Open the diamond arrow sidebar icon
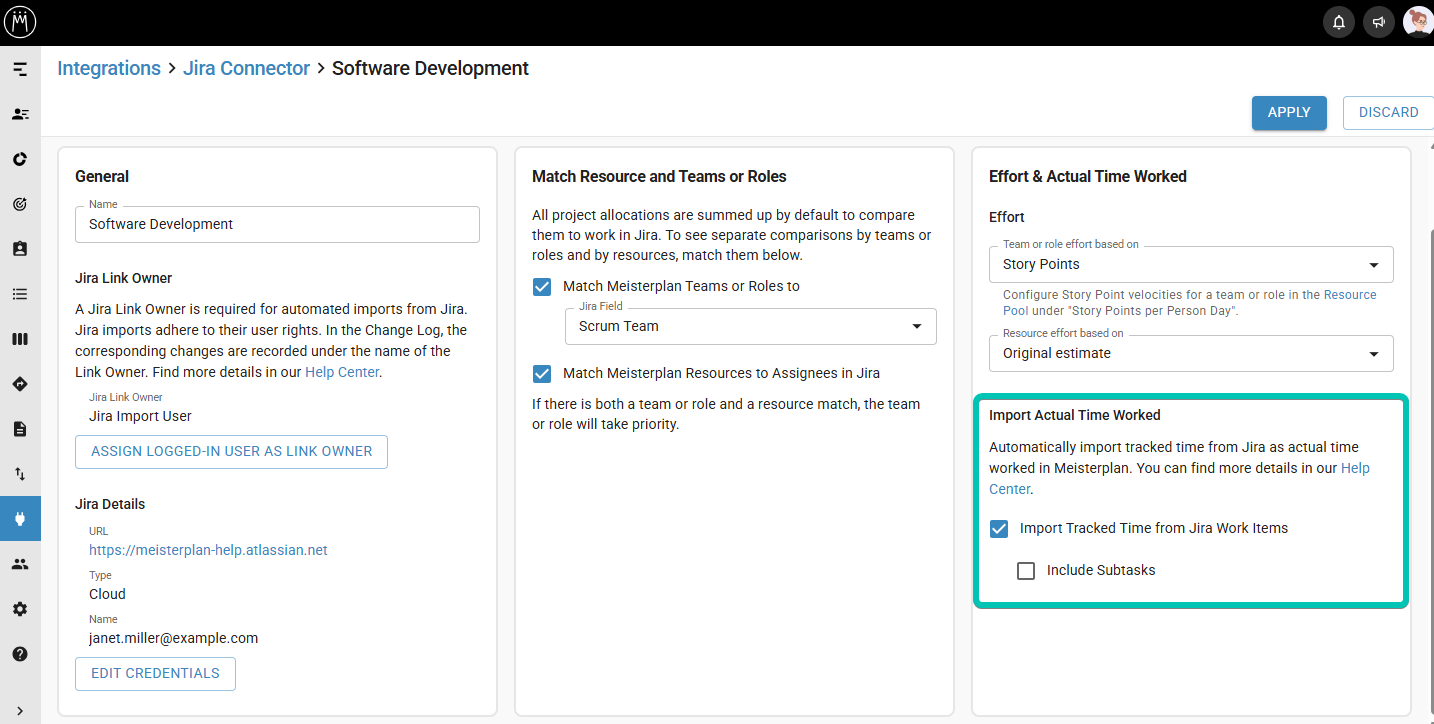Image resolution: width=1434 pixels, height=724 pixels. click(x=20, y=384)
